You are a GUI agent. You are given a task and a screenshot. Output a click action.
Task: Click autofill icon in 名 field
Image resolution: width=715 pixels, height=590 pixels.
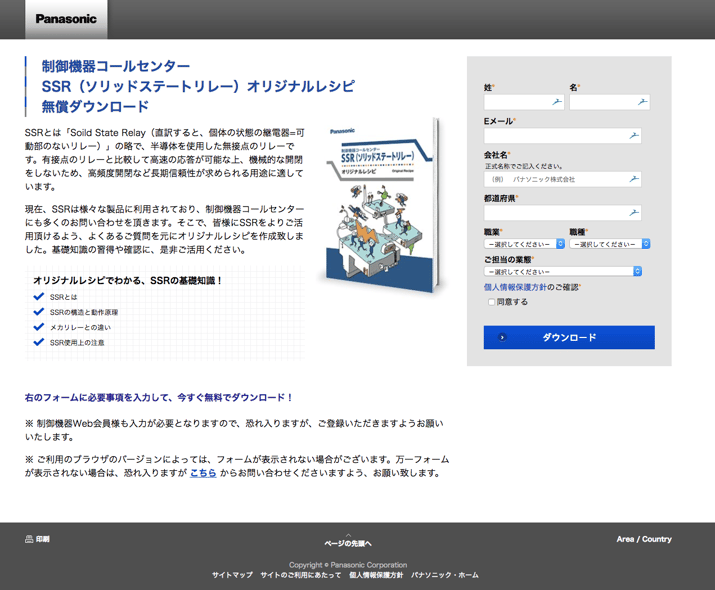click(x=641, y=102)
